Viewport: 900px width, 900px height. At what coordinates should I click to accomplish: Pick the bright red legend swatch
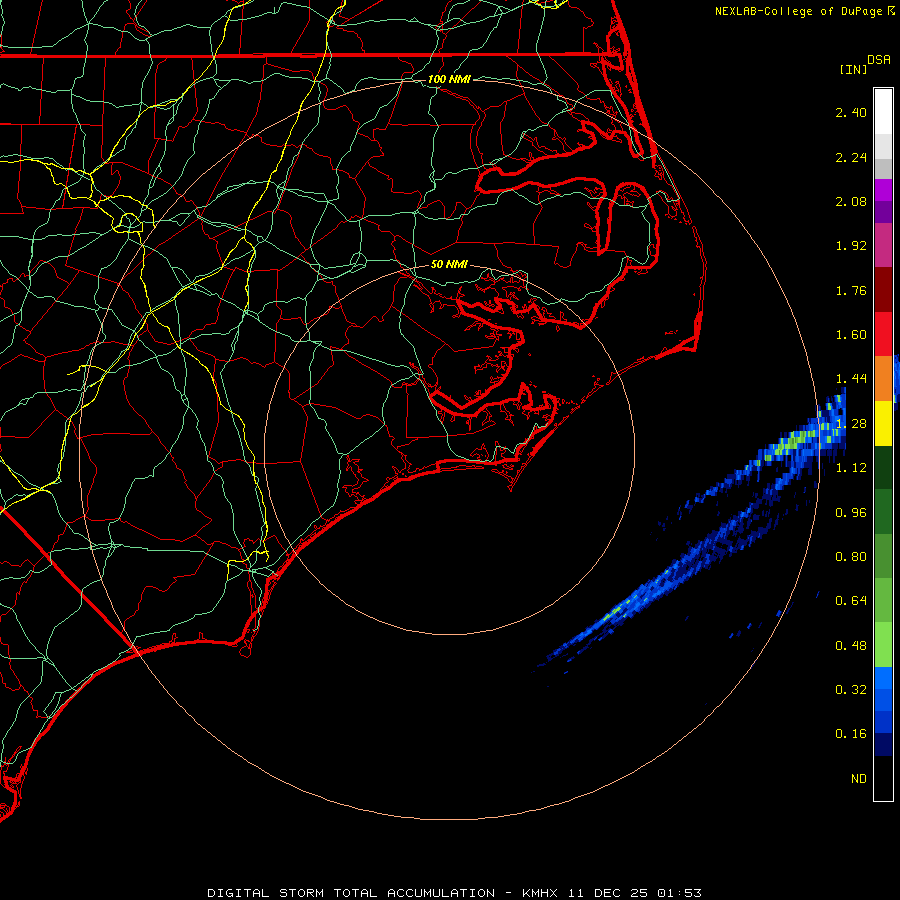tap(883, 334)
